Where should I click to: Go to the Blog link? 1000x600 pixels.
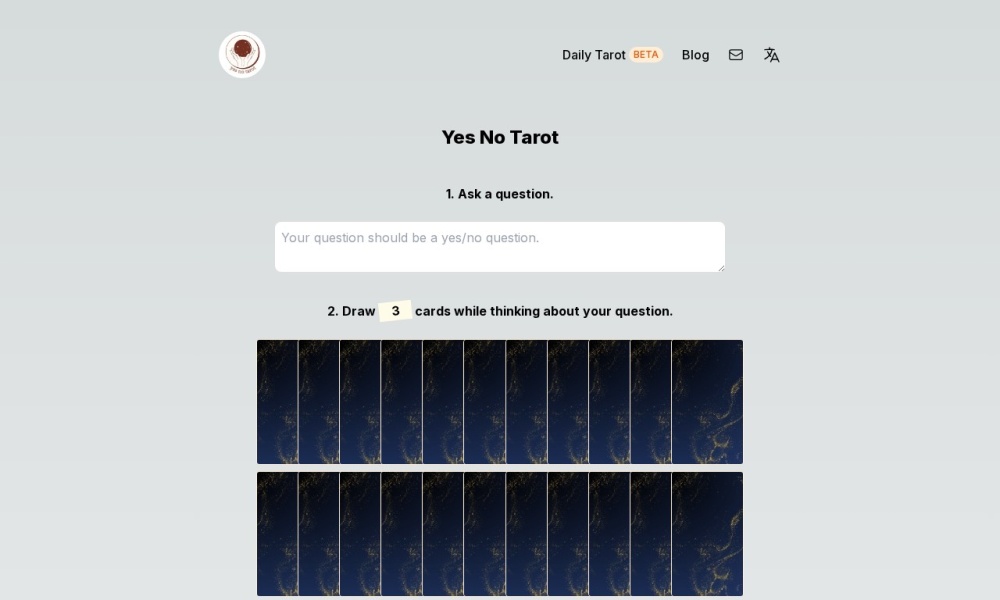point(695,55)
